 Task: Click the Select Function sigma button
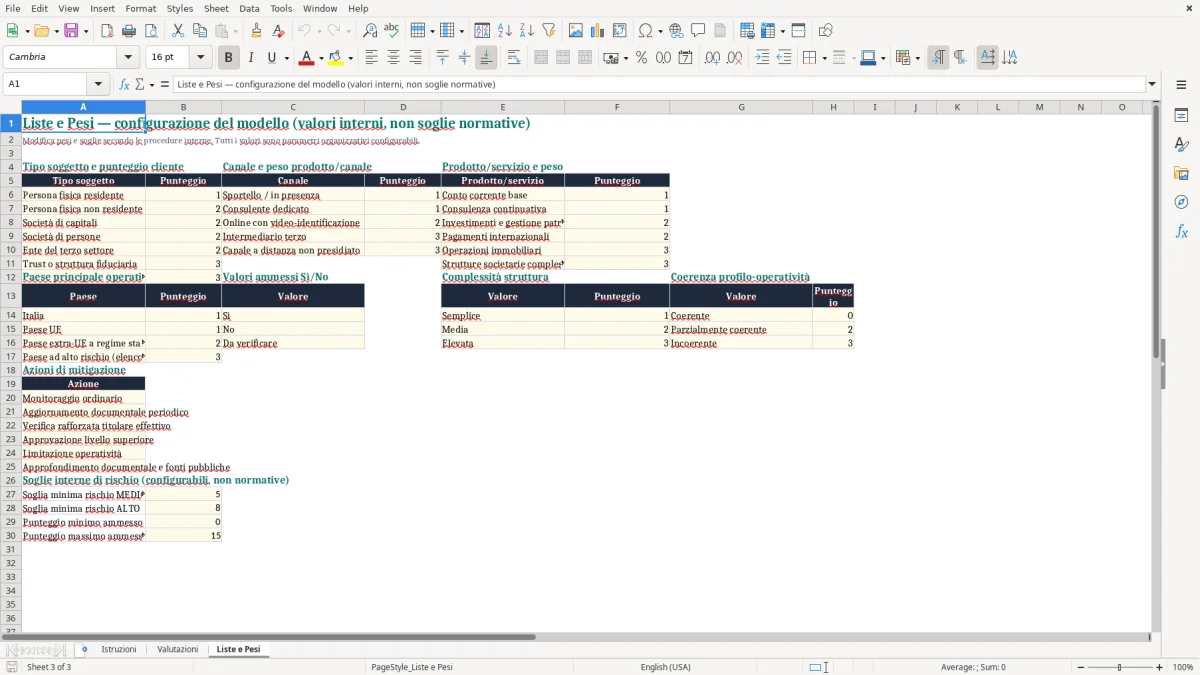tap(139, 84)
